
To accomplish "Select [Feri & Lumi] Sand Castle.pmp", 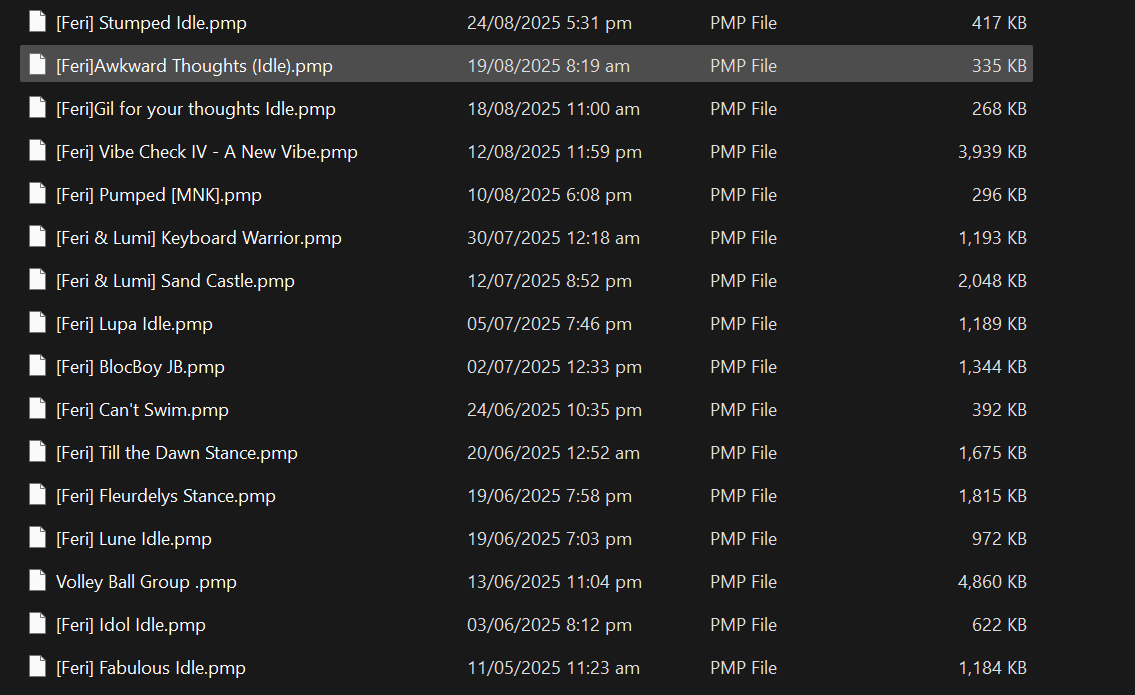I will coord(175,281).
